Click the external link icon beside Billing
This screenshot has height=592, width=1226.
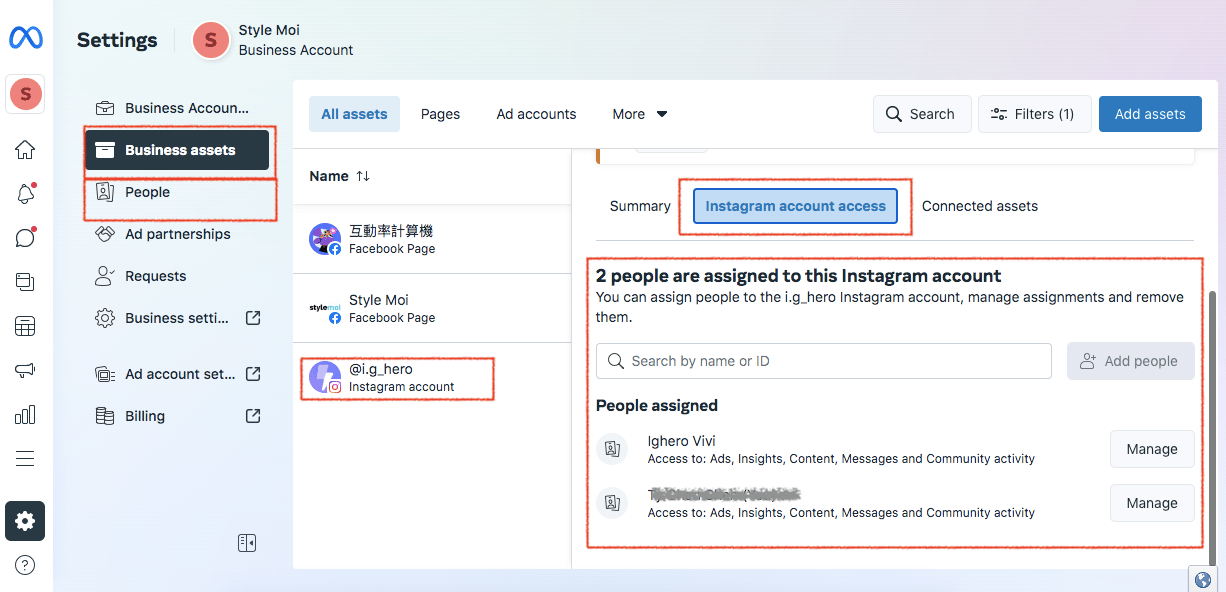(x=253, y=416)
